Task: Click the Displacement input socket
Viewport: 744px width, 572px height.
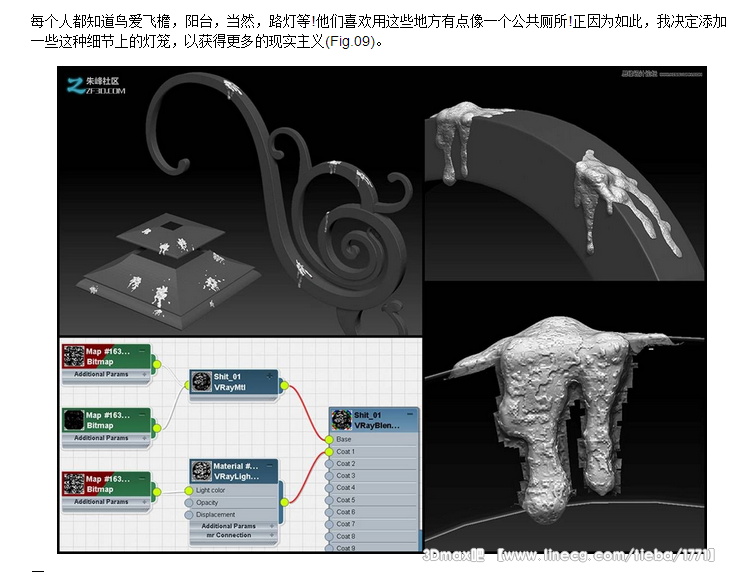Action: click(189, 515)
